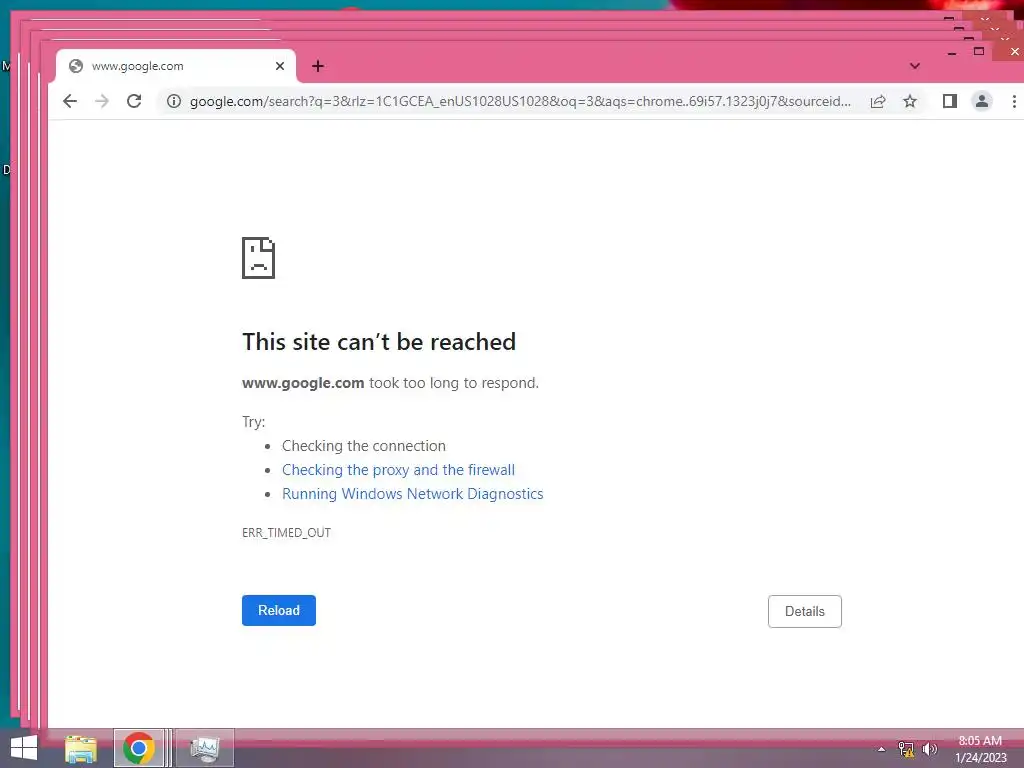Open Running Windows Network Diagnostics link

[413, 494]
